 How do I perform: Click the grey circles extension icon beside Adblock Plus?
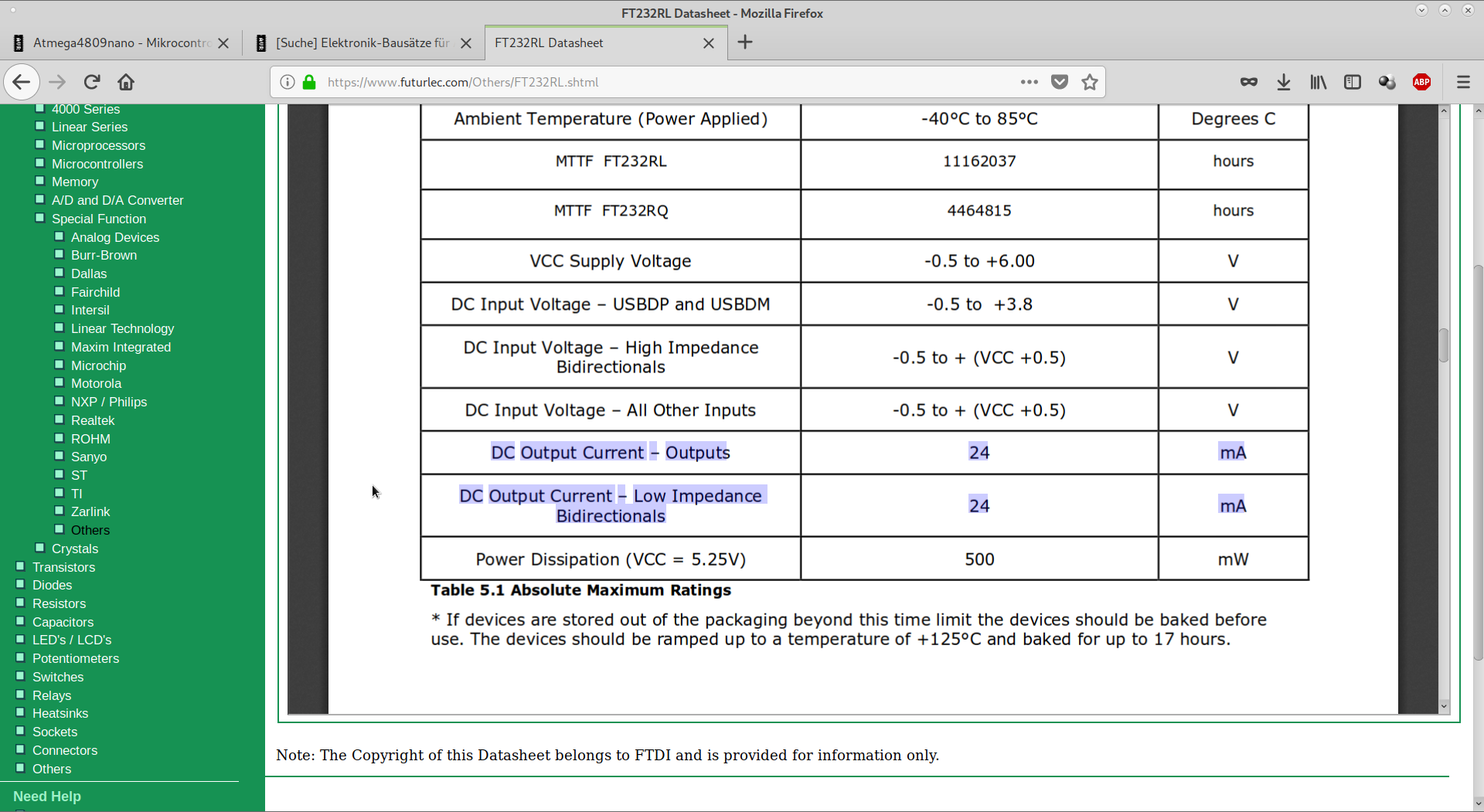[x=1387, y=82]
